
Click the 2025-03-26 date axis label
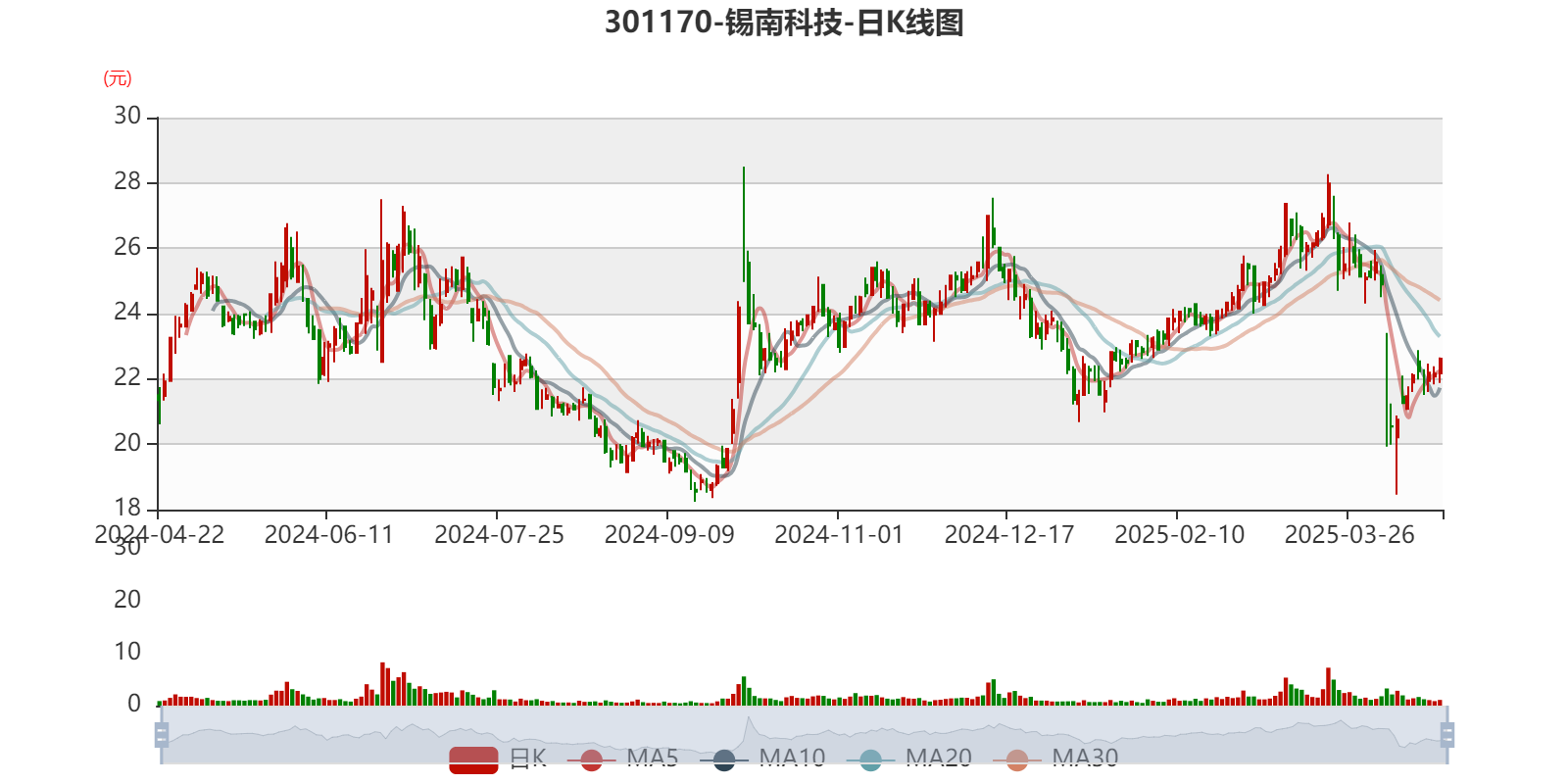pos(1349,535)
